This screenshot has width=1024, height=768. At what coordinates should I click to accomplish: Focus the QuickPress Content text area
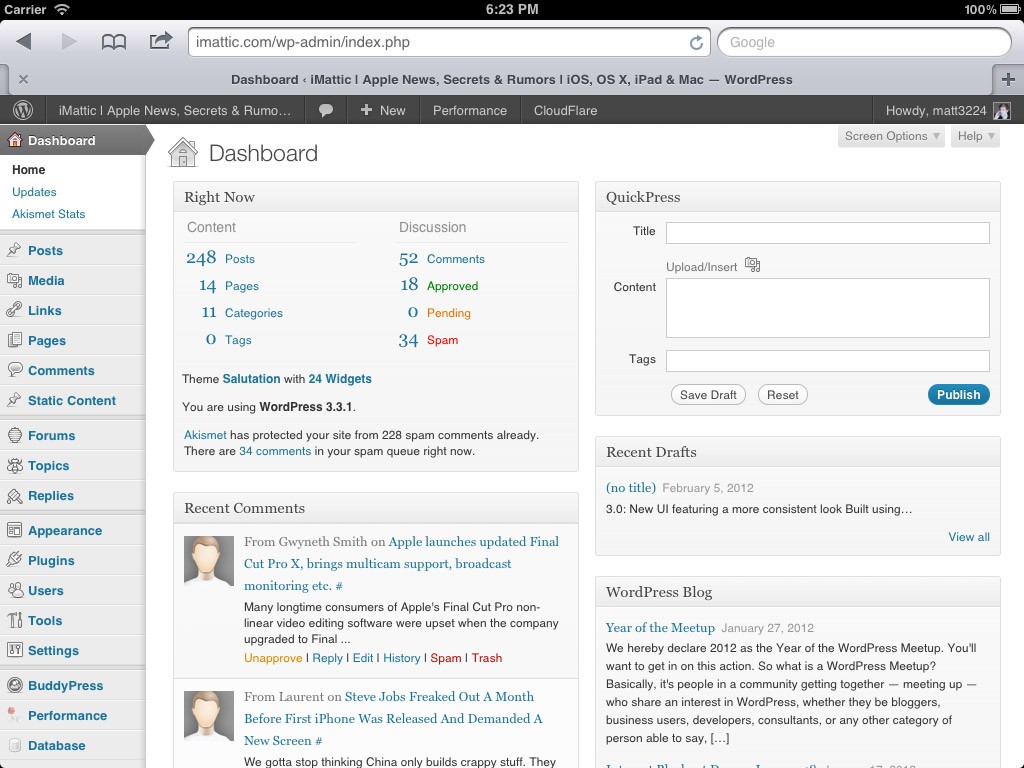tap(827, 308)
